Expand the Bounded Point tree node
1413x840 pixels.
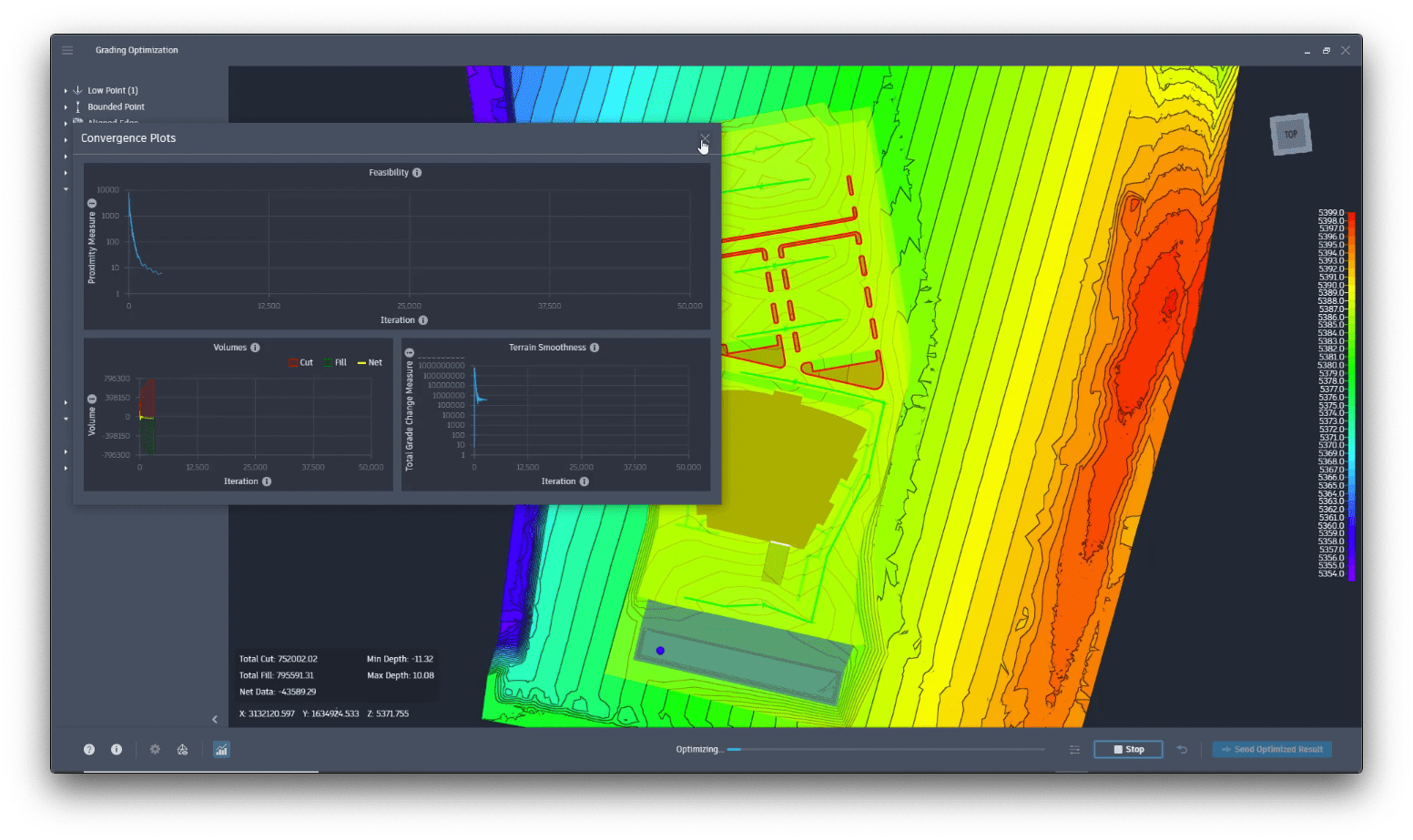(x=66, y=107)
